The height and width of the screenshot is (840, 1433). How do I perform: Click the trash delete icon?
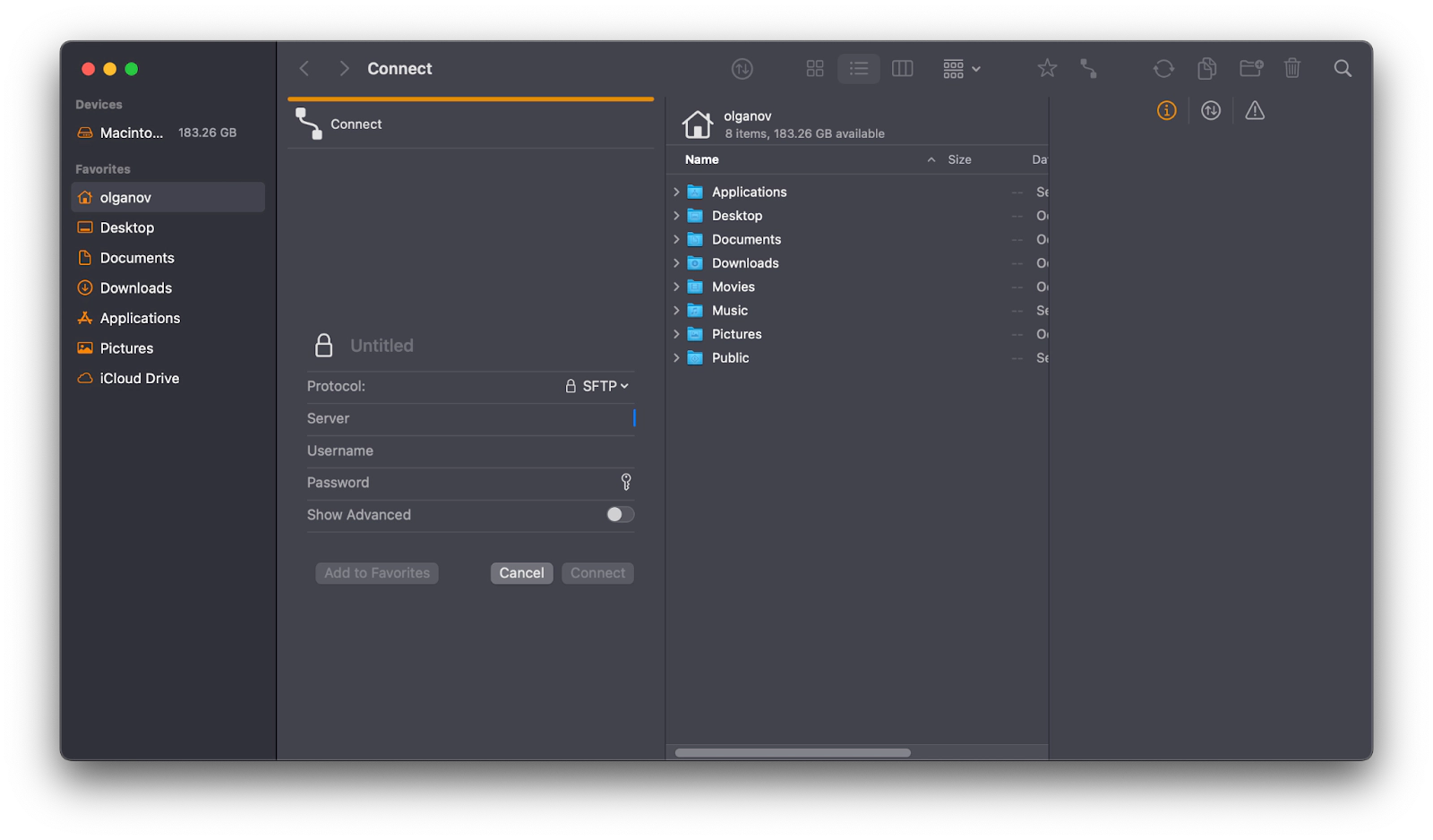(1292, 69)
